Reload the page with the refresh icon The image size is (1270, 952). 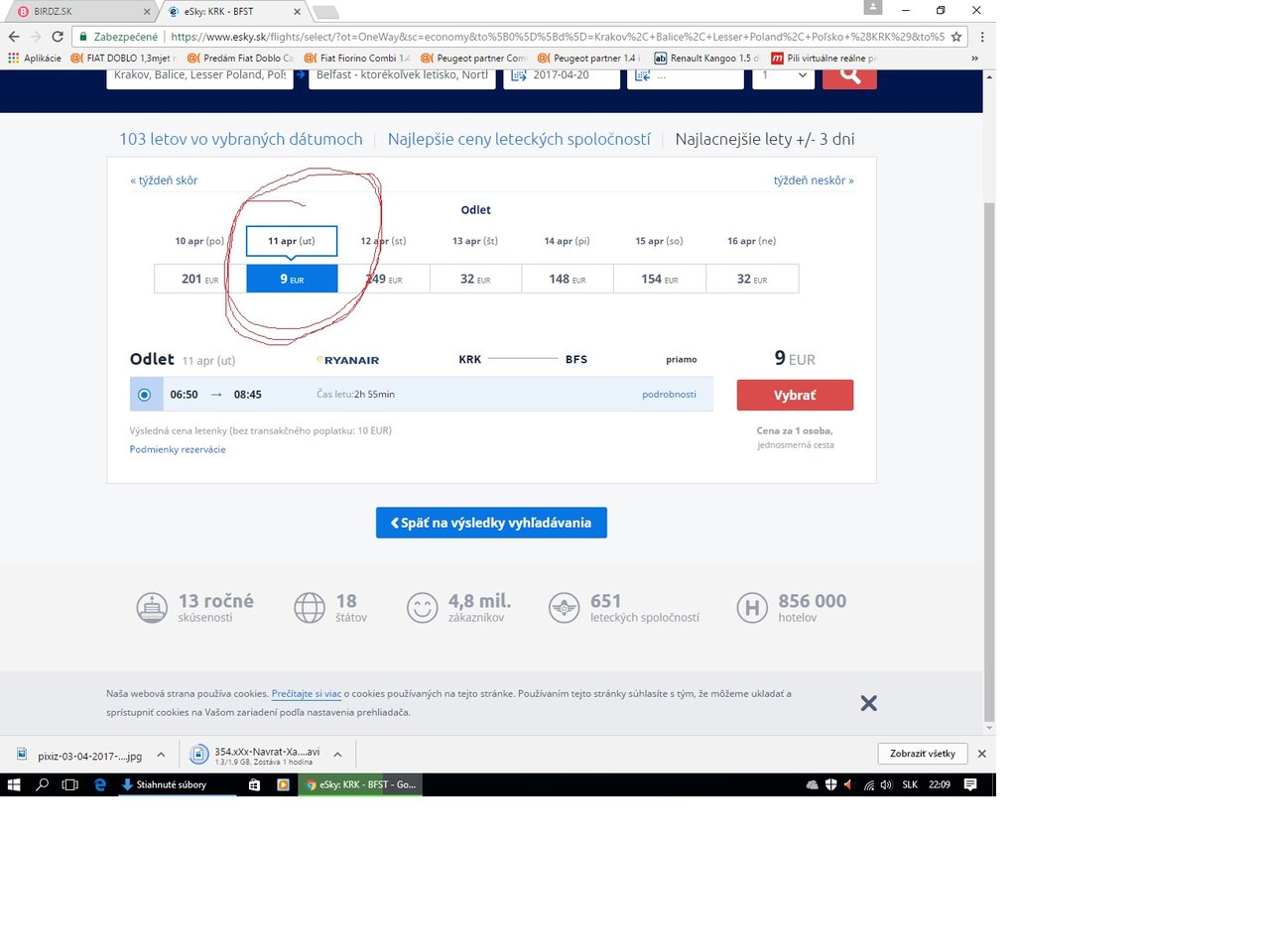coord(58,37)
